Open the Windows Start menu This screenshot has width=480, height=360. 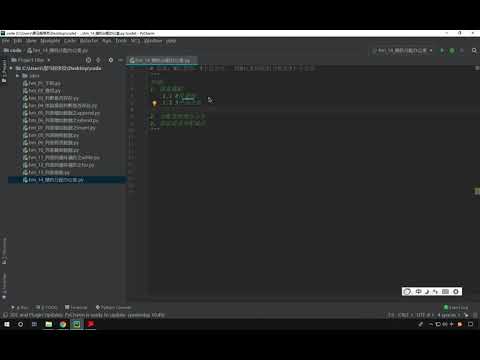pyautogui.click(x=7, y=324)
